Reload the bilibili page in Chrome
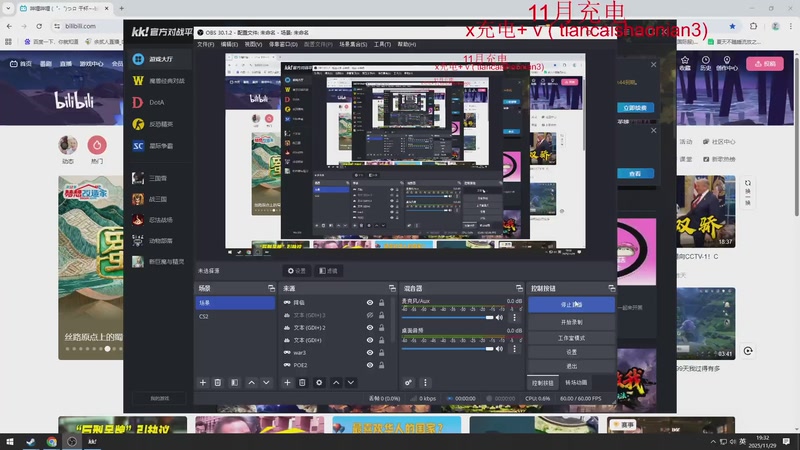 click(x=39, y=26)
